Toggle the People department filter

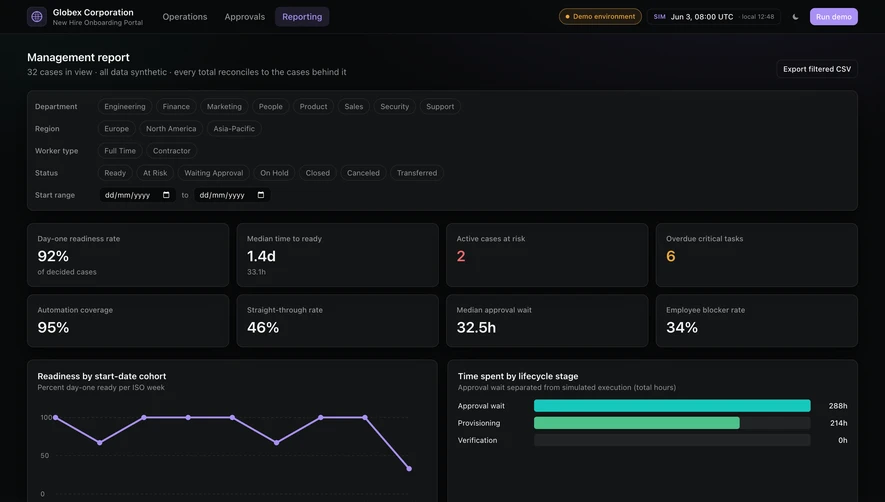(x=270, y=106)
